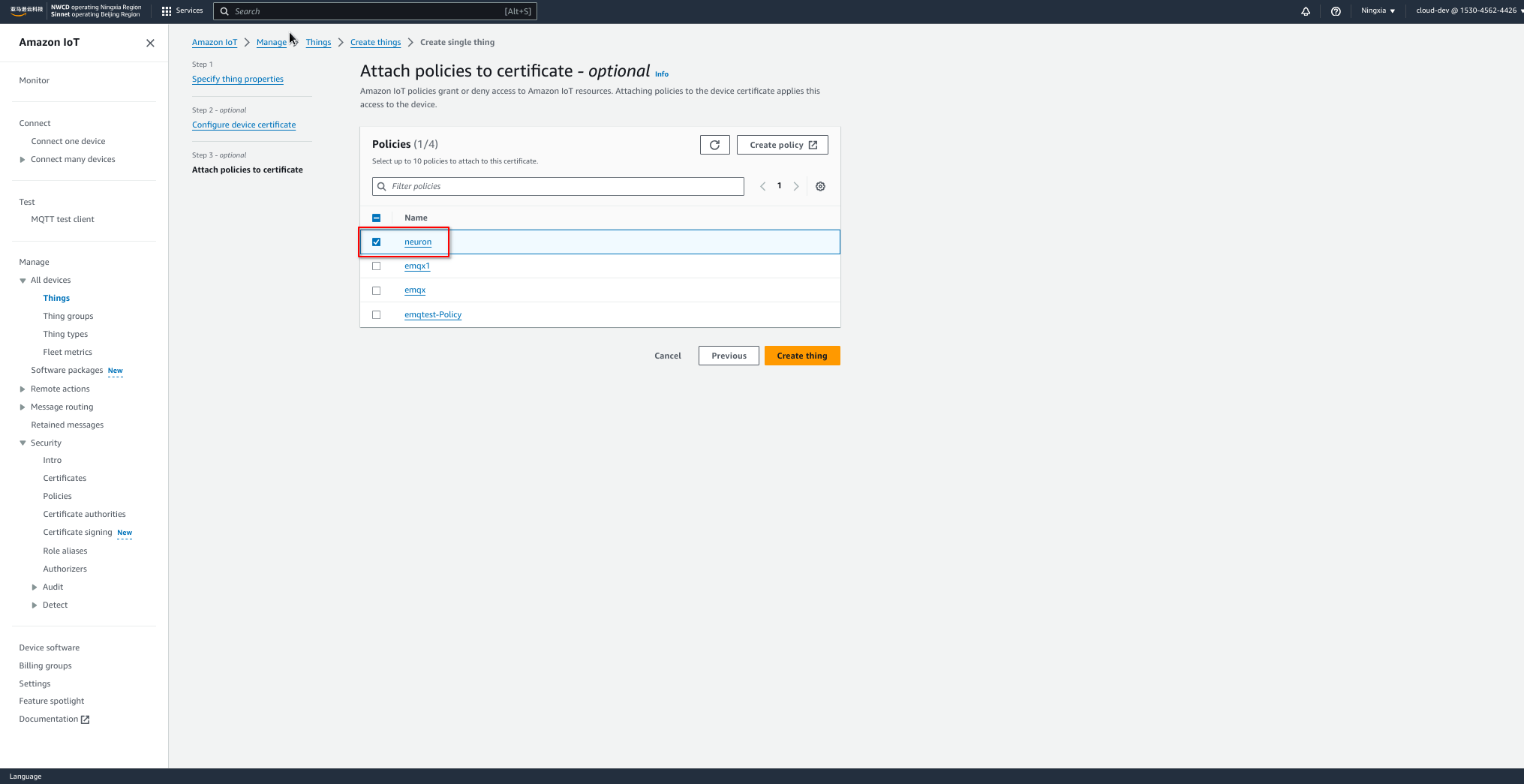Collapse the All devices tree

click(23, 280)
